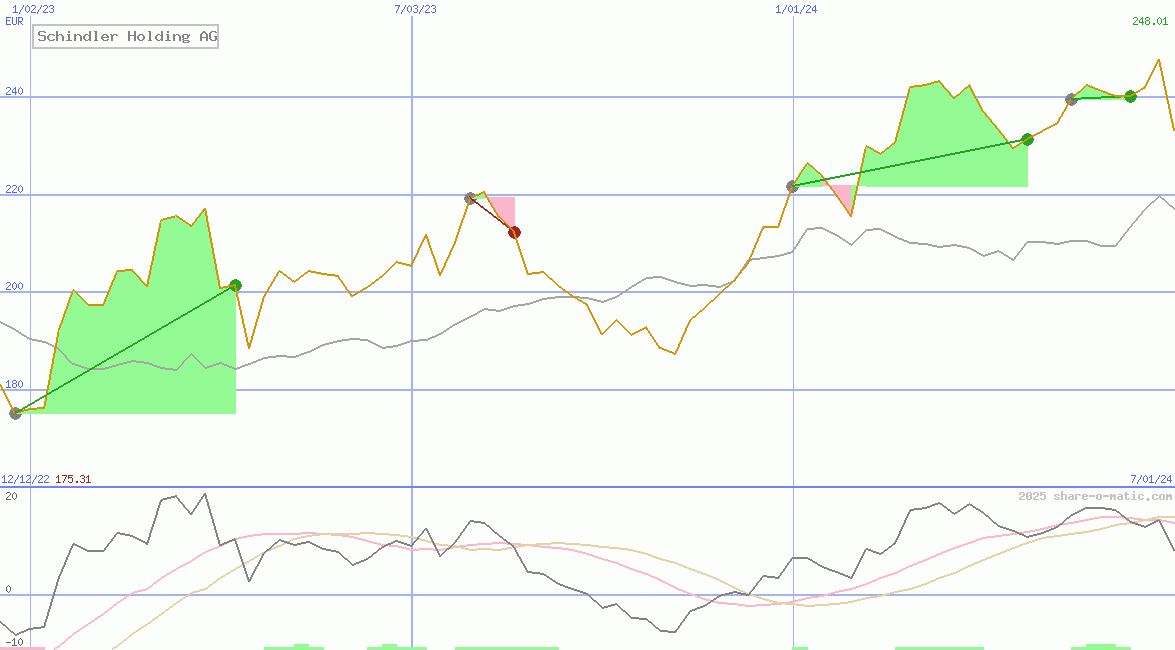The width and height of the screenshot is (1175, 650).
Task: Click the 1/01/24 date label
Action: [x=793, y=9]
